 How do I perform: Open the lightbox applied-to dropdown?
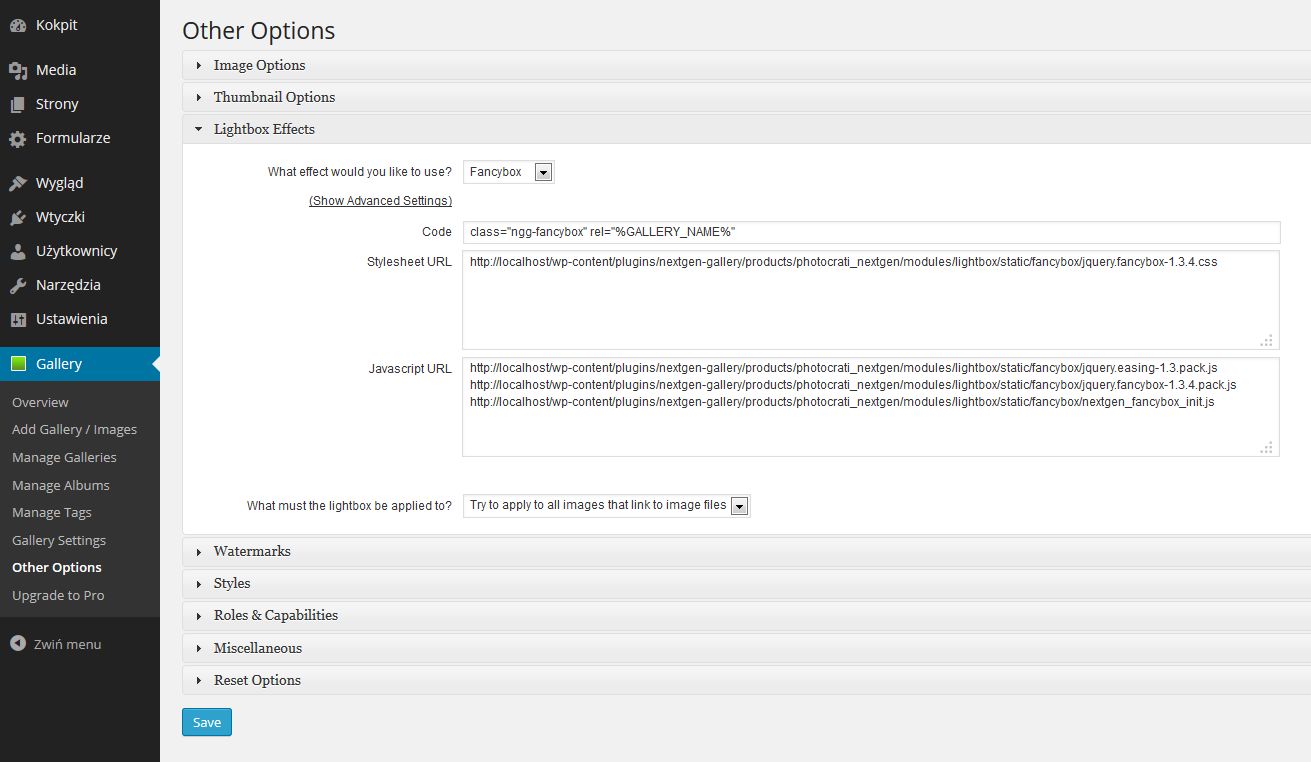coord(606,505)
